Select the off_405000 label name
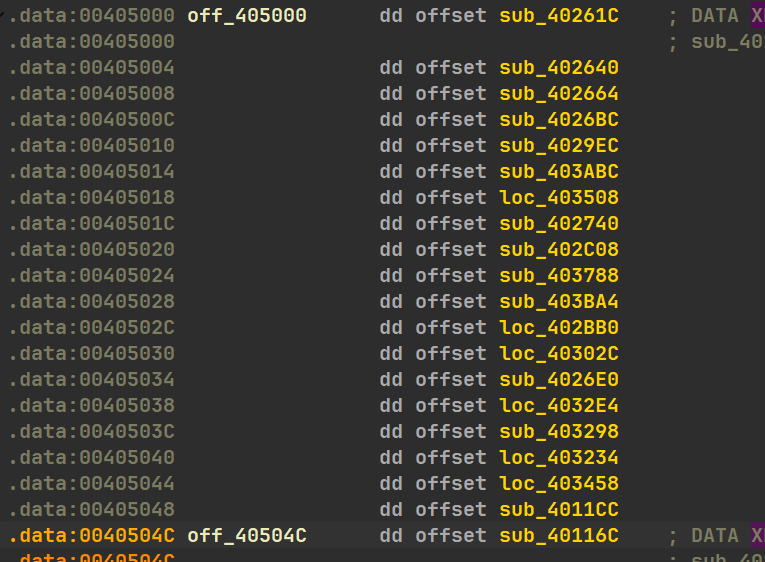Screen dimensions: 765x562 pos(247,16)
